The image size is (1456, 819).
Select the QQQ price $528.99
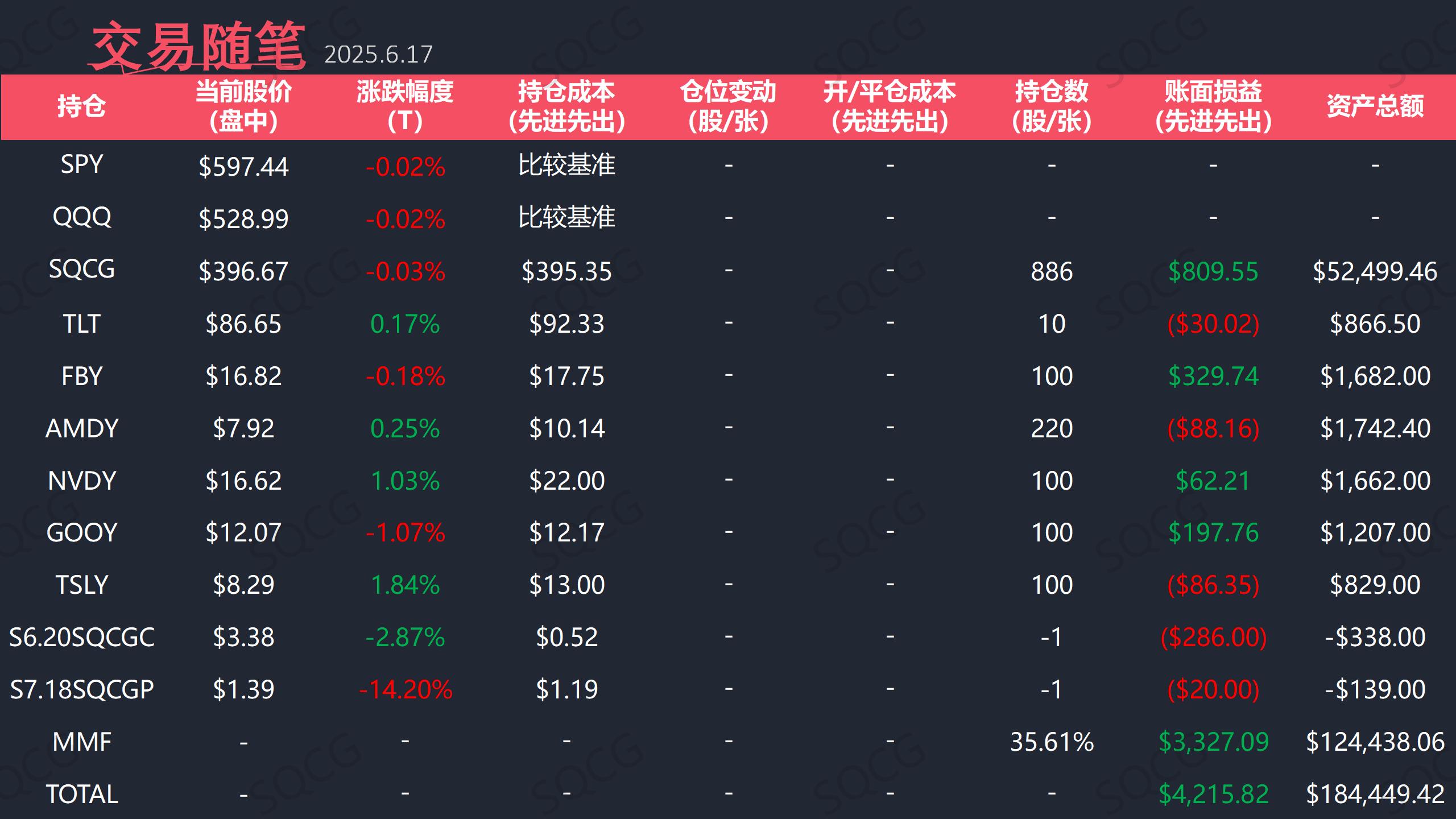(243, 219)
